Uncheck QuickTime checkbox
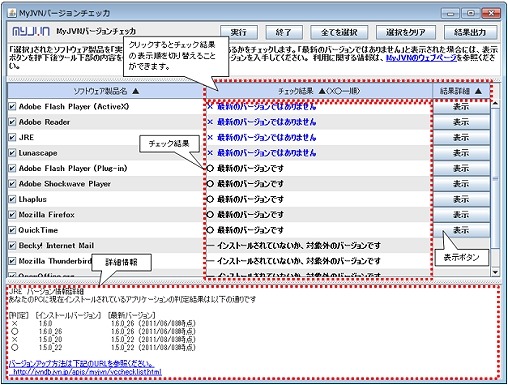 coord(12,230)
